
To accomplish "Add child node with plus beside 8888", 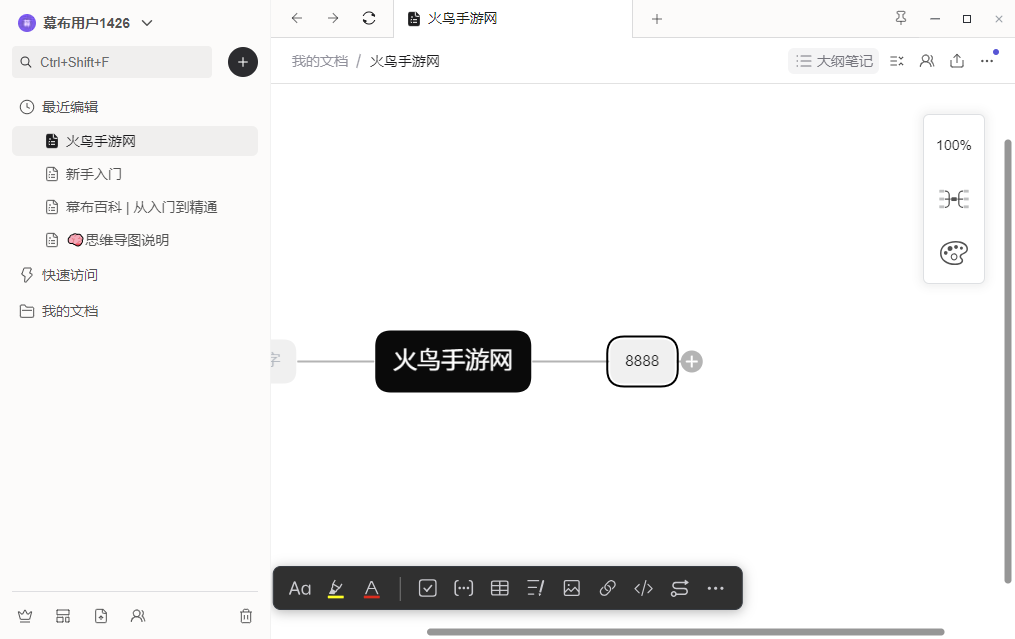I will pos(692,361).
